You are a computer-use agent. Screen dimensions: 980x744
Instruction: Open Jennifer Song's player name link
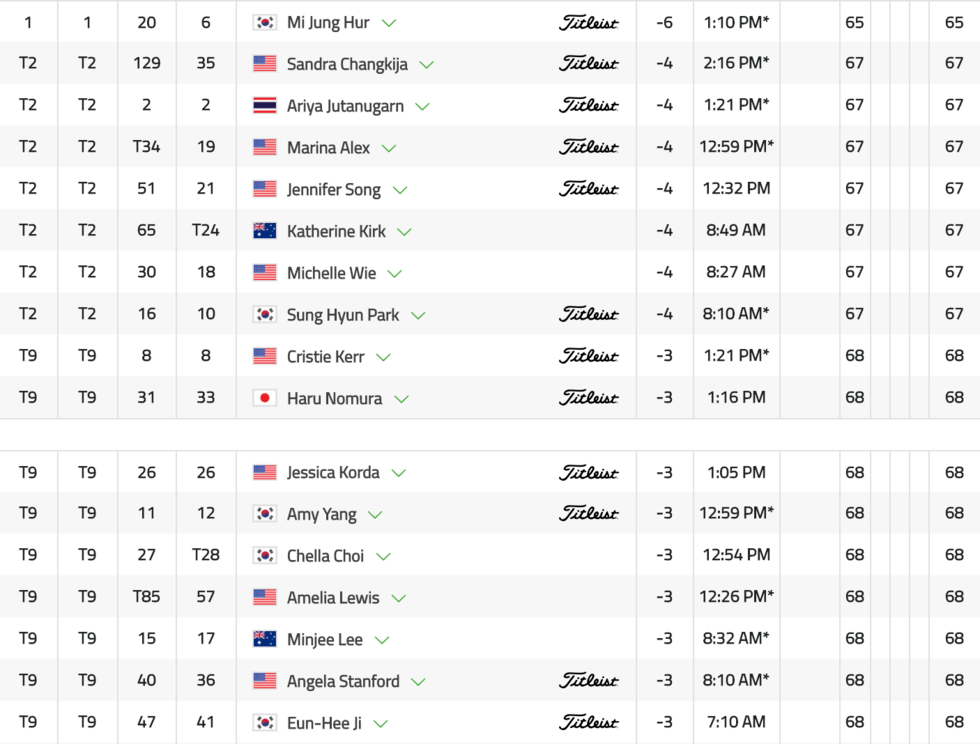333,189
